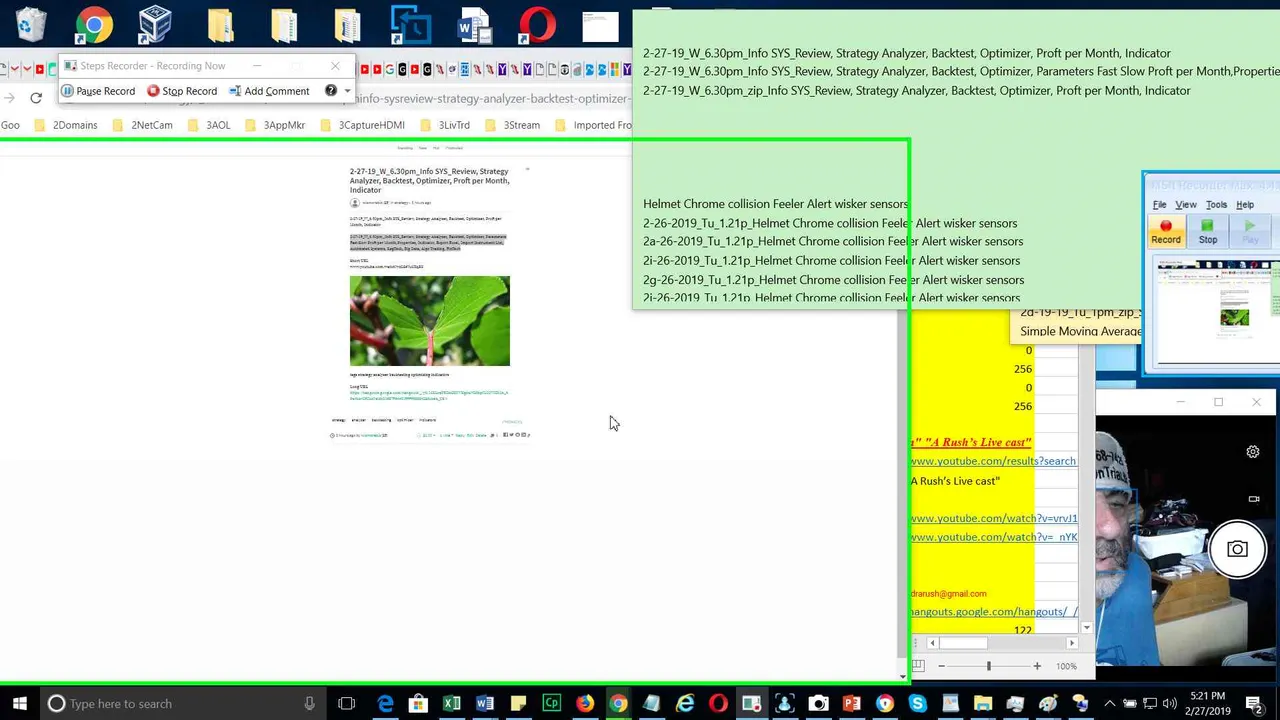This screenshot has height=720, width=1280.
Task: Open the backup clock desktop shortcut
Action: click(x=410, y=25)
